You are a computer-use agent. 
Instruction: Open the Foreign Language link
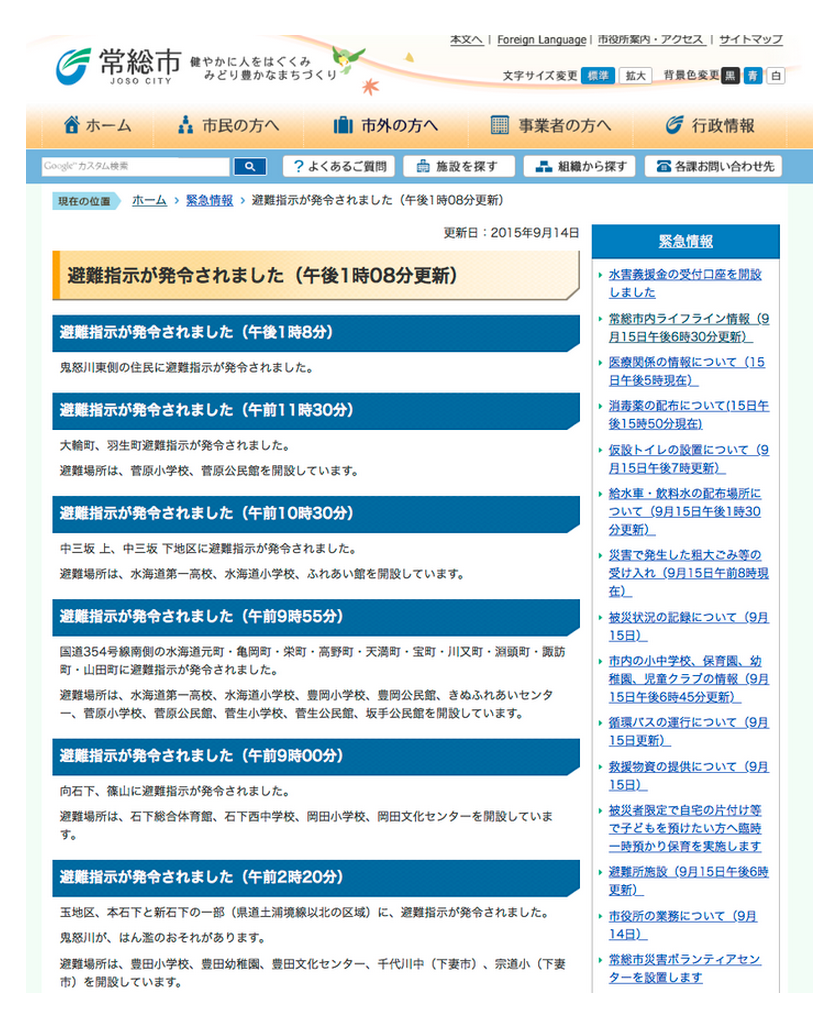point(541,40)
